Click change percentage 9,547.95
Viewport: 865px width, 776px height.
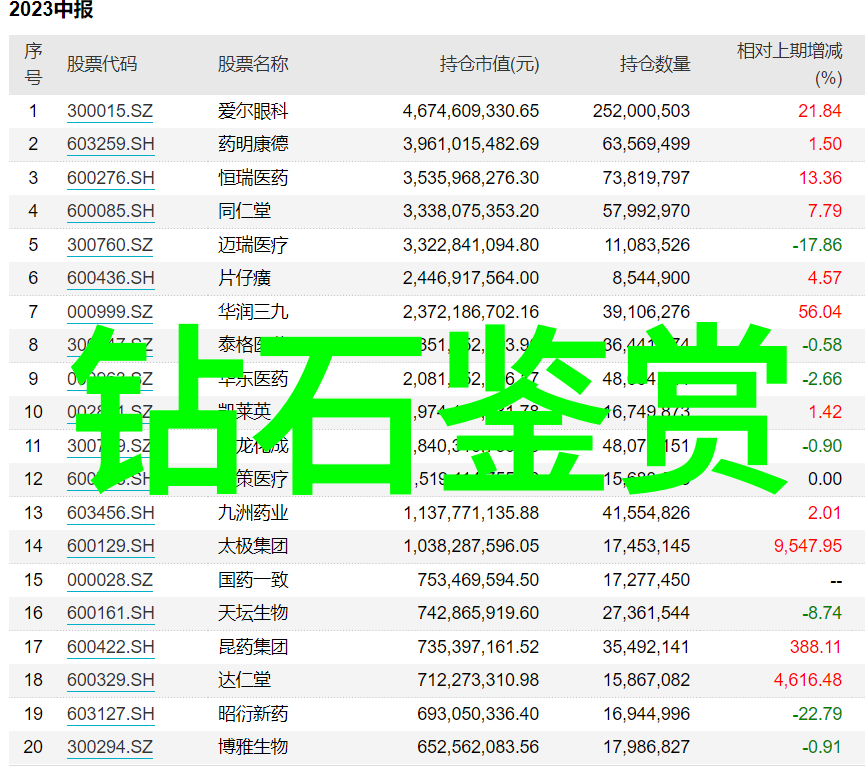click(x=808, y=547)
